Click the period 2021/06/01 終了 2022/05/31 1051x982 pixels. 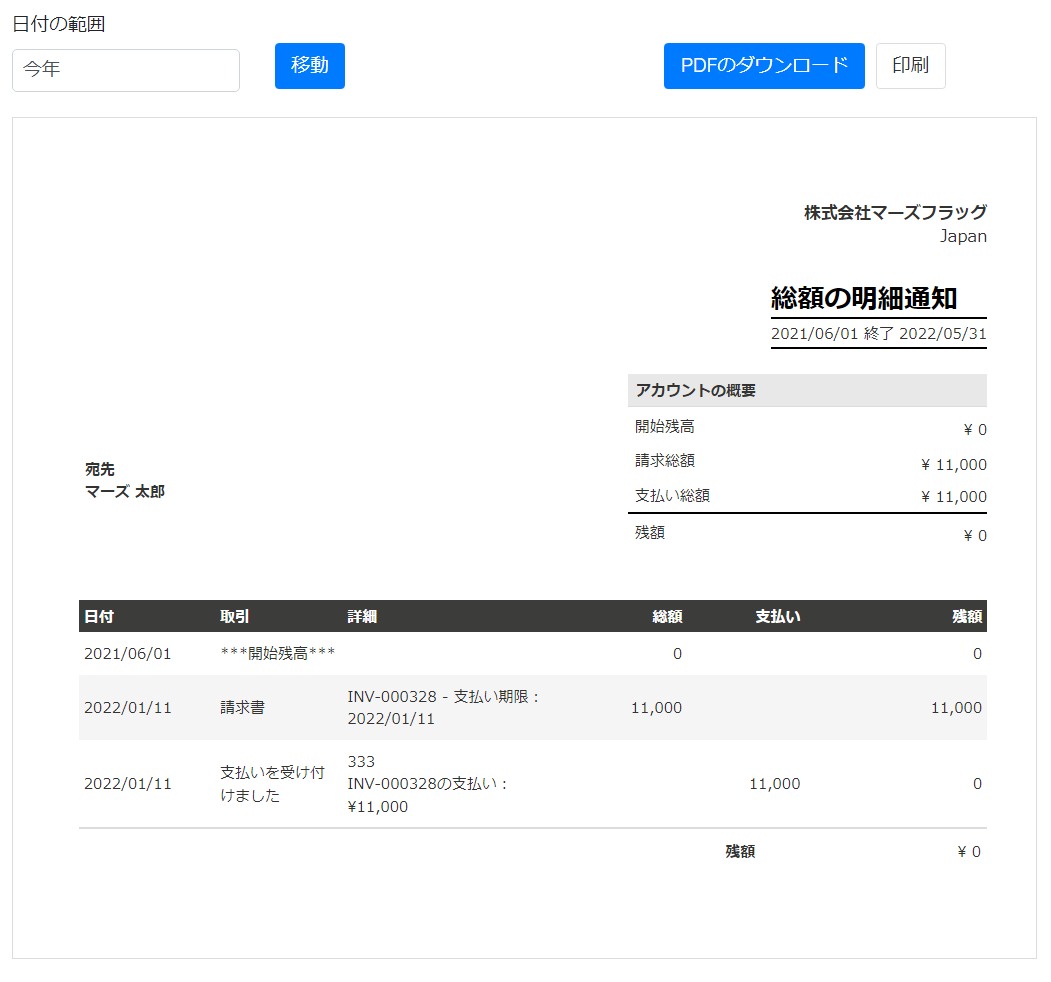879,334
